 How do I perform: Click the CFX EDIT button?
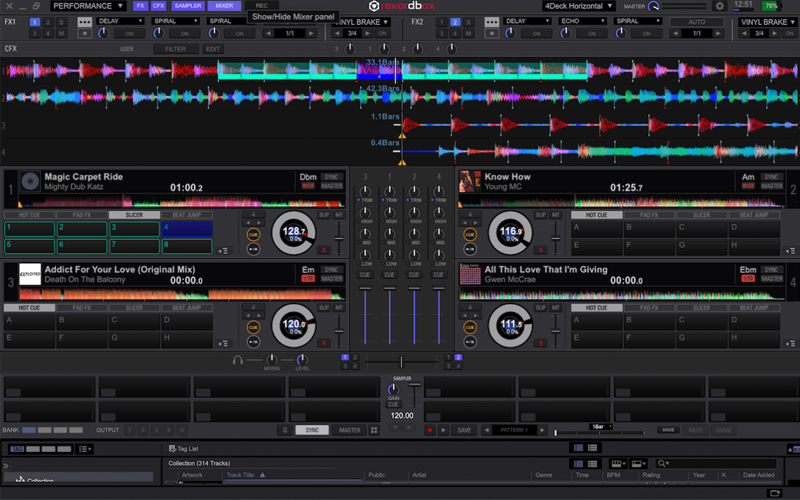click(x=212, y=49)
